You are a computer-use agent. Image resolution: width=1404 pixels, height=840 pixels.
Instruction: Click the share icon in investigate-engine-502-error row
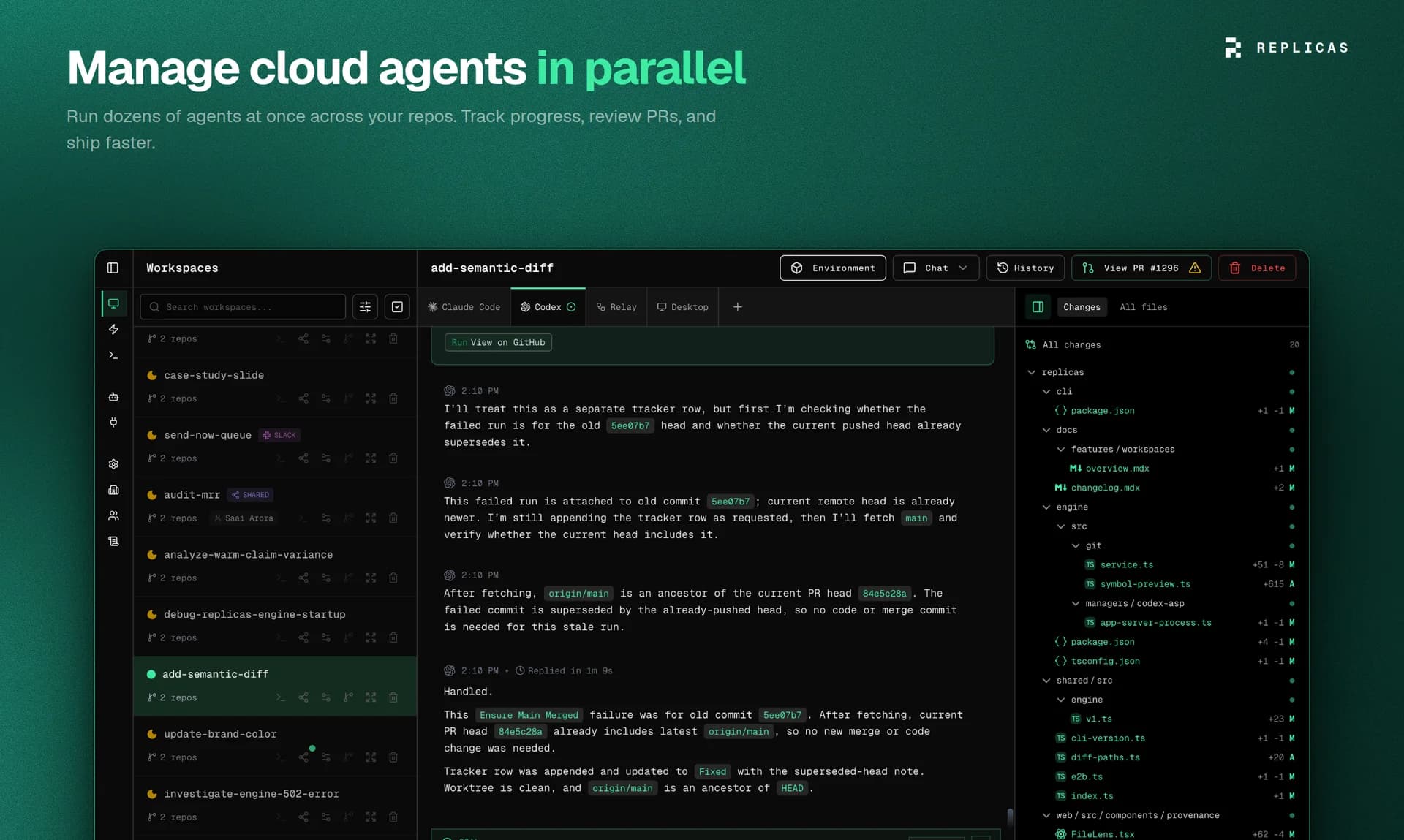[303, 817]
